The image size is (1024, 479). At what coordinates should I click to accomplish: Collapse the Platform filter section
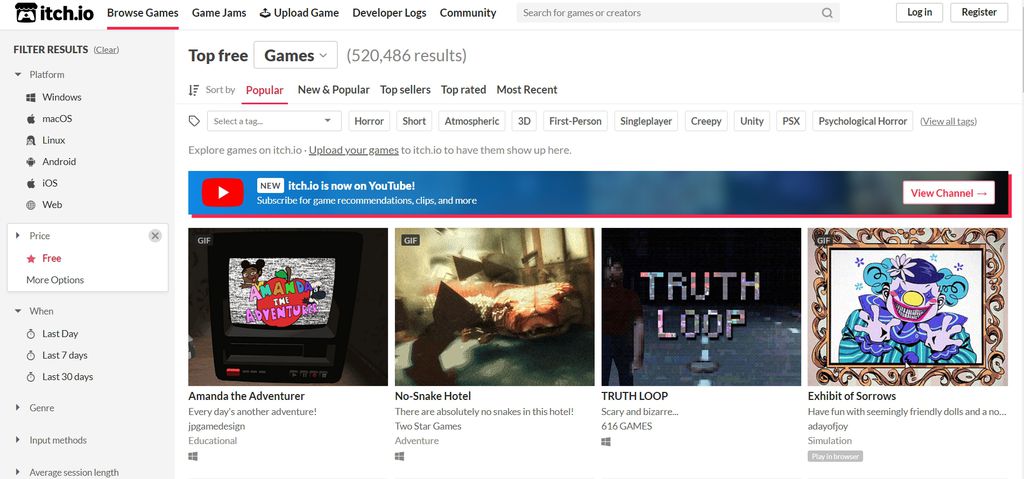point(18,75)
